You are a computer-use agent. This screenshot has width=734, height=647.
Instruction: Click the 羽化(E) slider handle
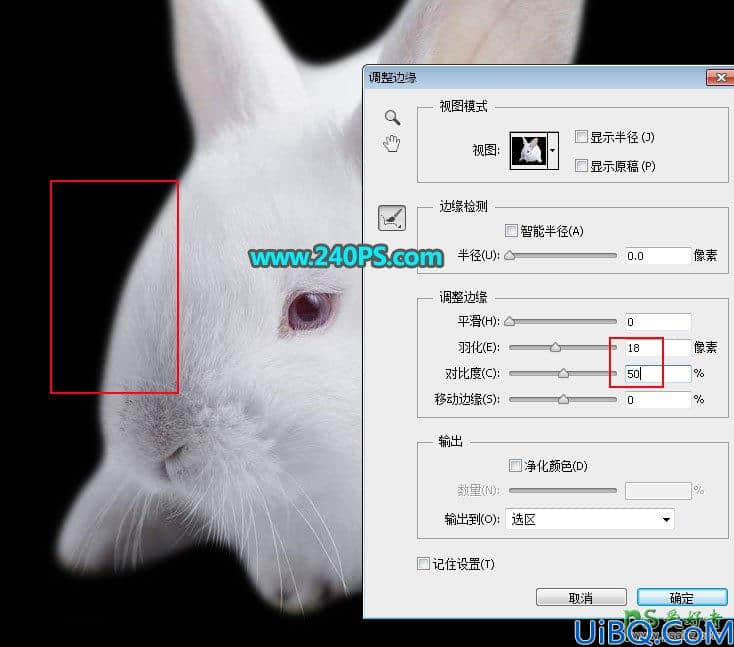[x=555, y=347]
